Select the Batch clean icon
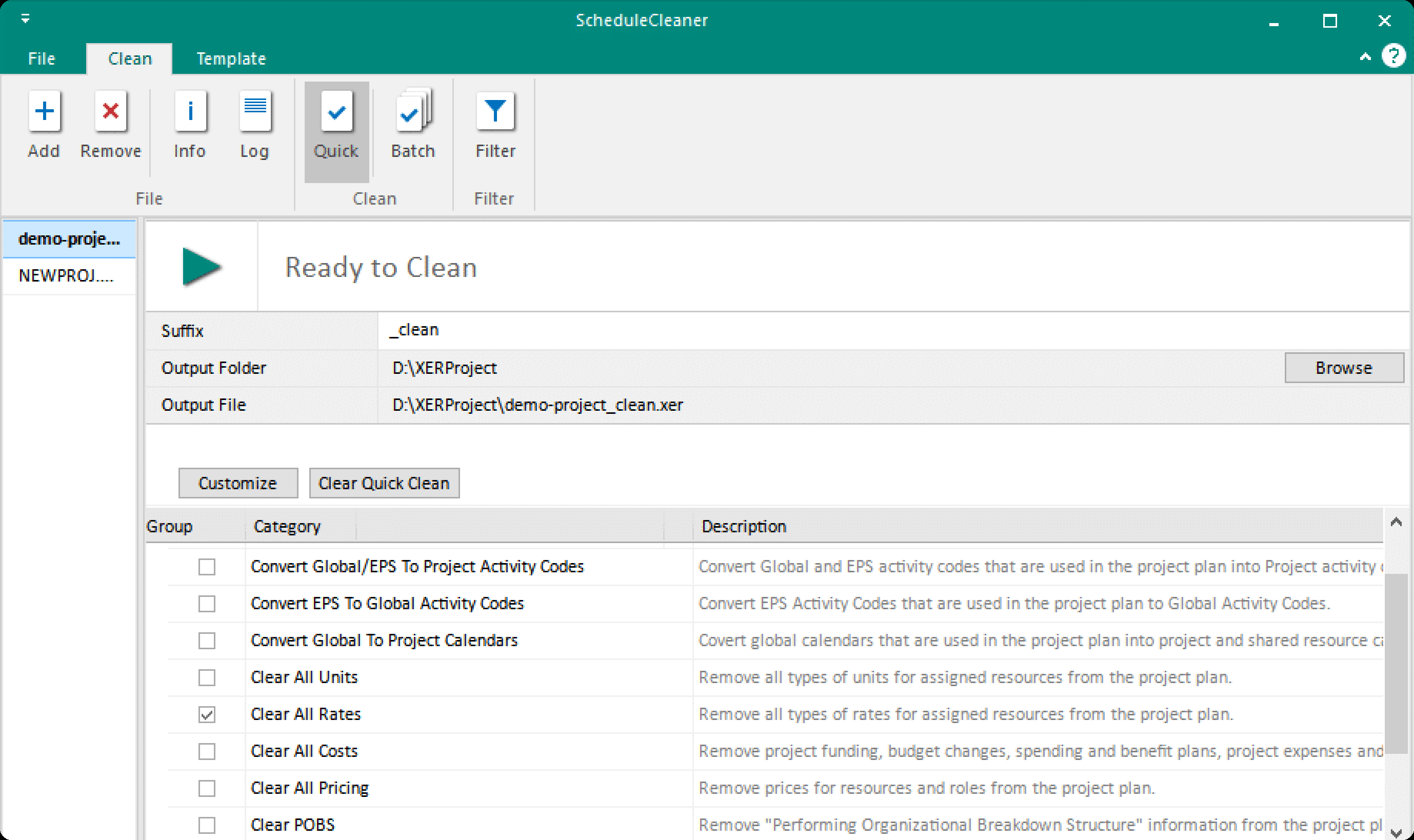 [413, 111]
